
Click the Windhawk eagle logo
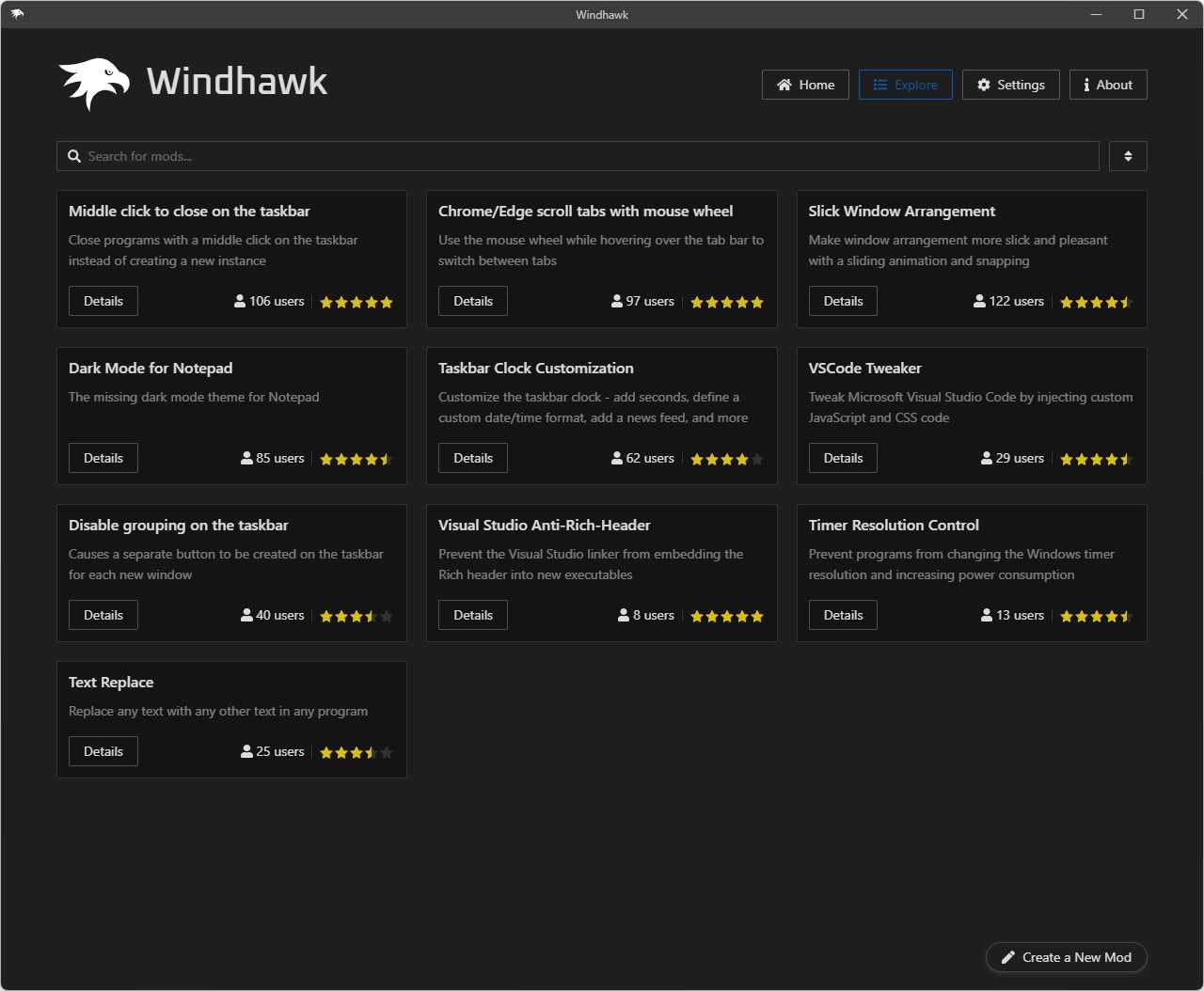click(x=94, y=84)
